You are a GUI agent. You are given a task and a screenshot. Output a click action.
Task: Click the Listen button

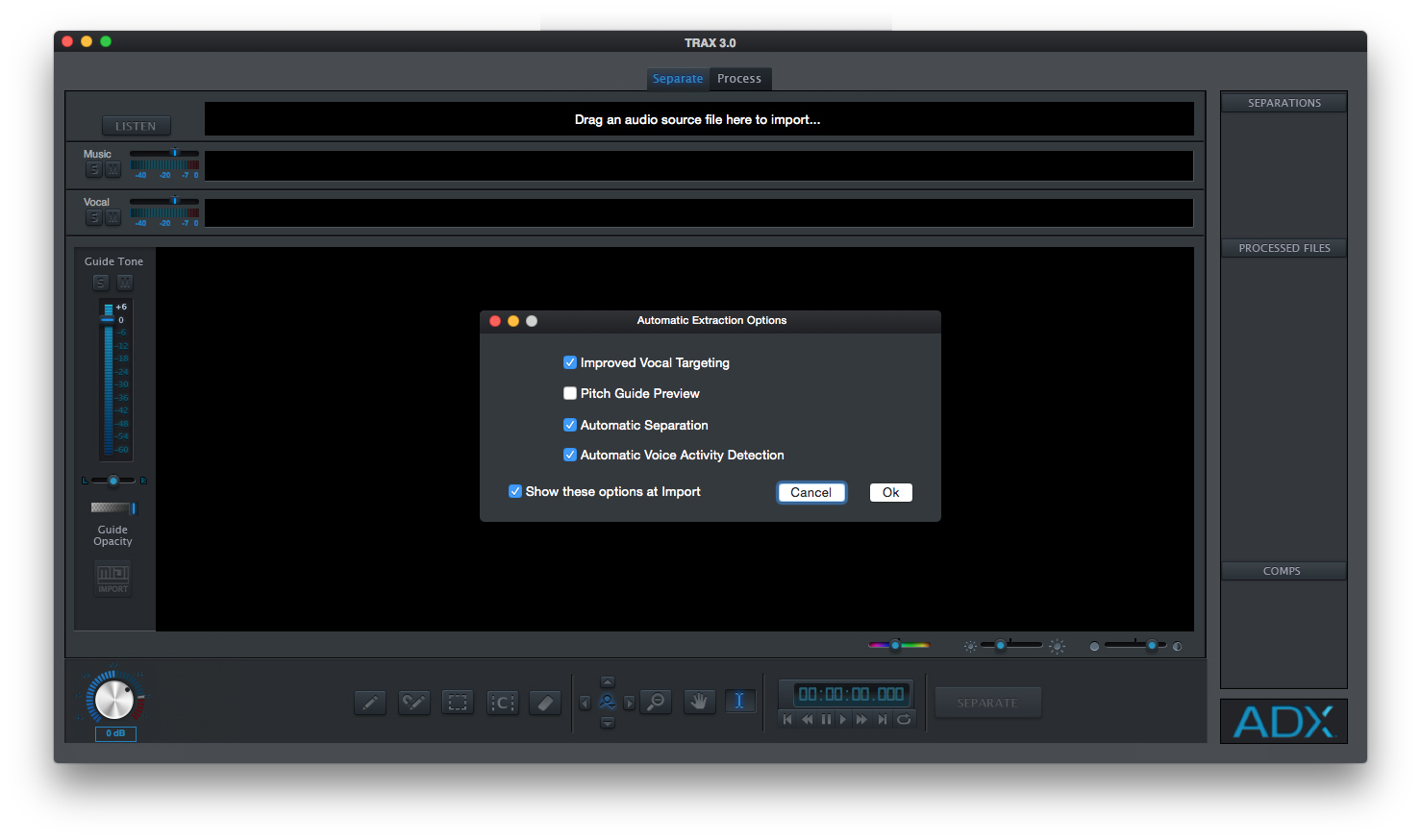[136, 126]
